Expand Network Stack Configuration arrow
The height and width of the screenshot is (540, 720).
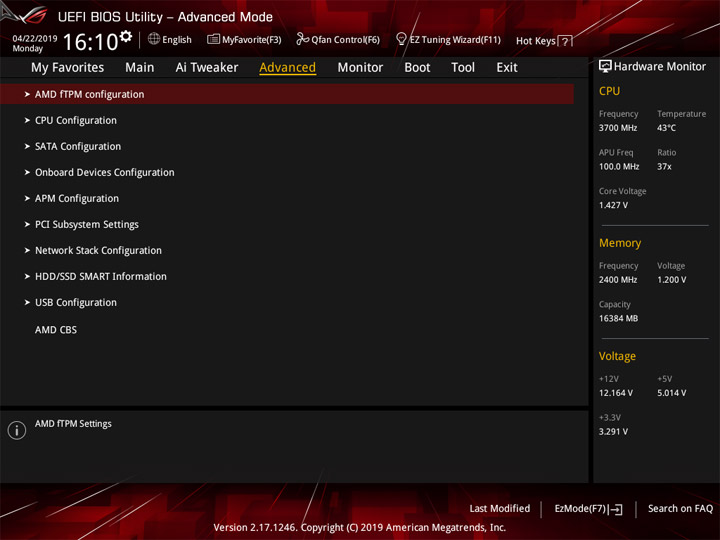click(27, 251)
